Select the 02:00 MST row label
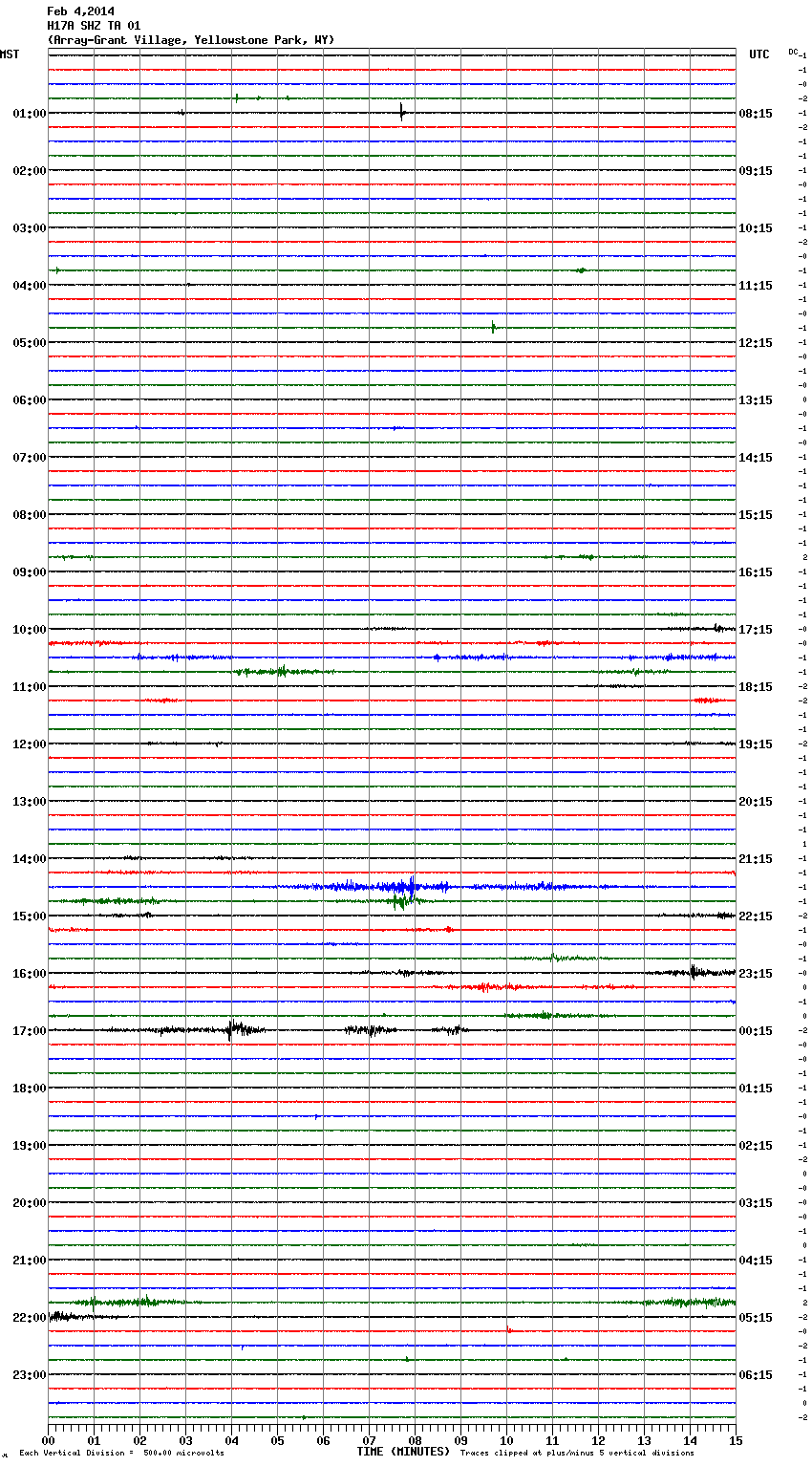Image resolution: width=812 pixels, height=1466 pixels. coord(29,171)
